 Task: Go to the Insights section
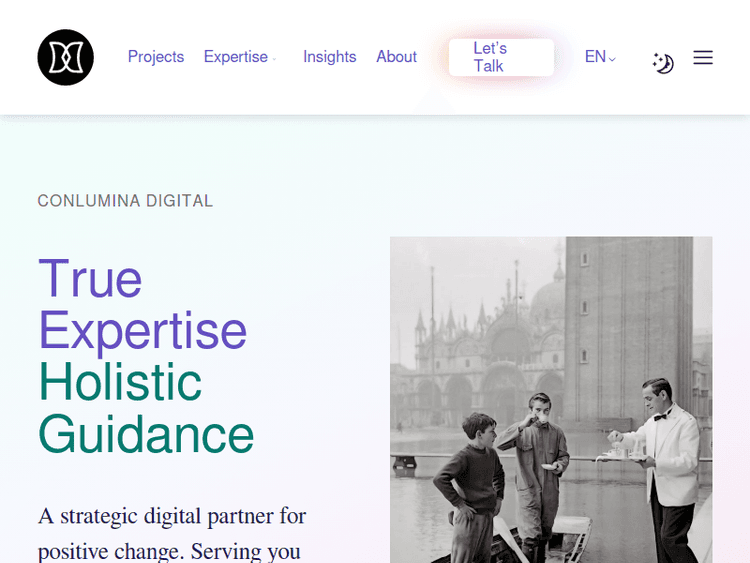(329, 57)
